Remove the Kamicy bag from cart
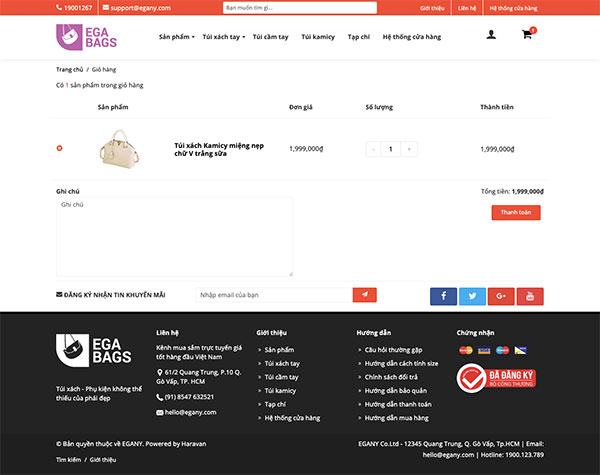The image size is (600, 475). 59,148
